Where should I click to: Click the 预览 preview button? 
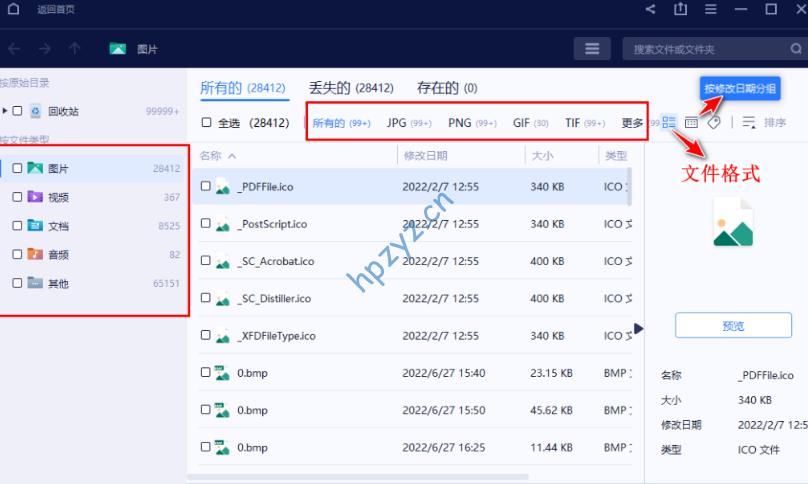[733, 326]
